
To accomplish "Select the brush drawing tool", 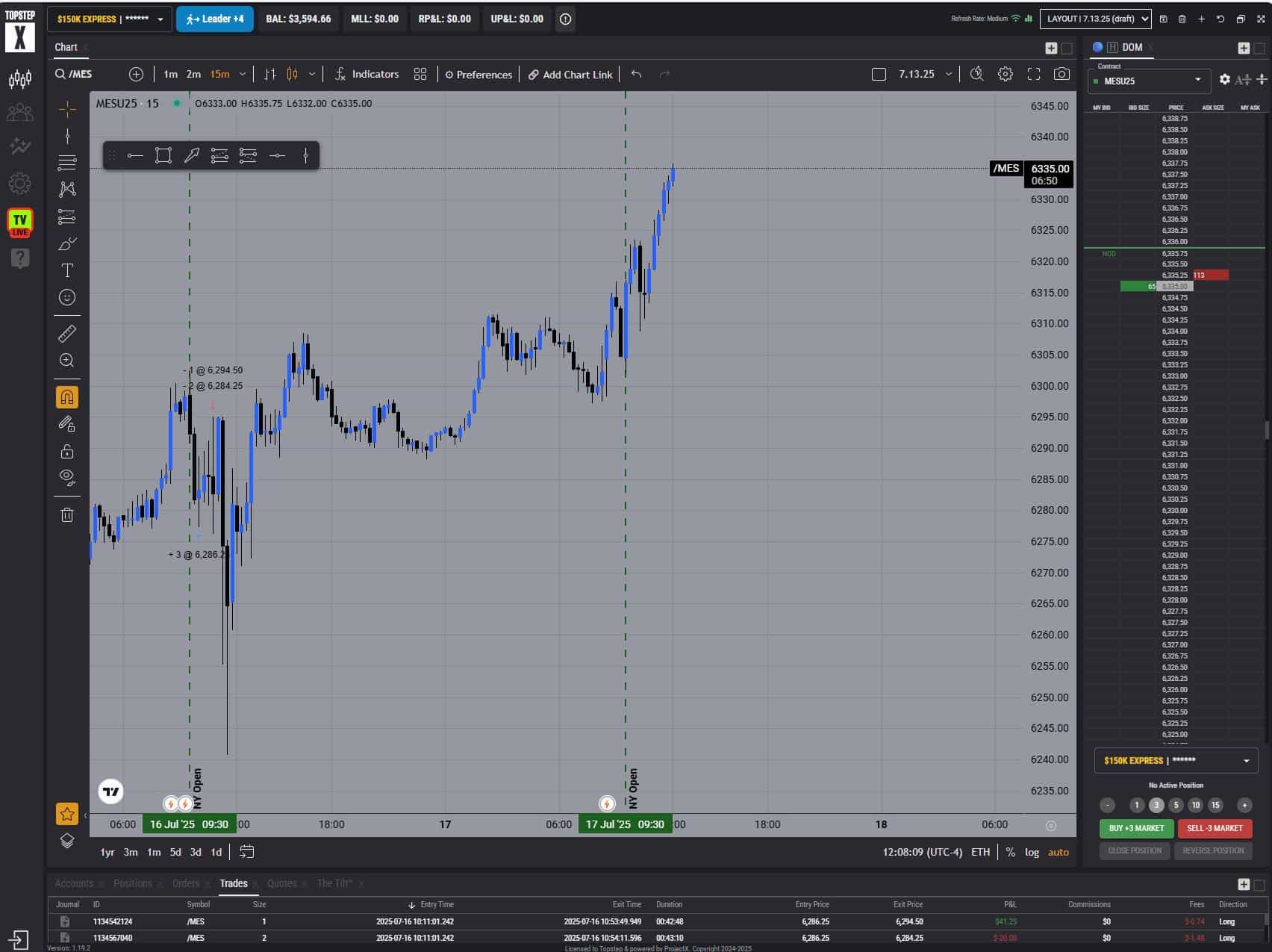I will click(67, 244).
